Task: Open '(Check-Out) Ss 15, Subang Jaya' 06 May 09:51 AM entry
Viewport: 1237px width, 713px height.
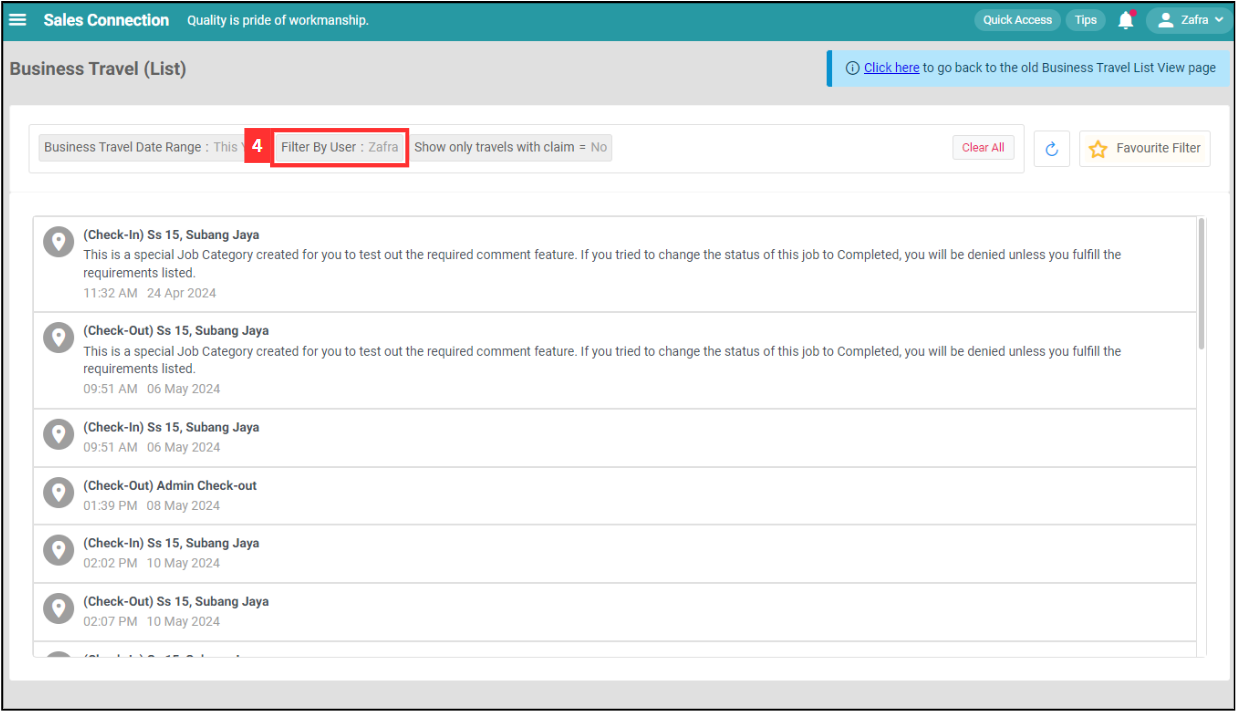Action: tap(615, 360)
